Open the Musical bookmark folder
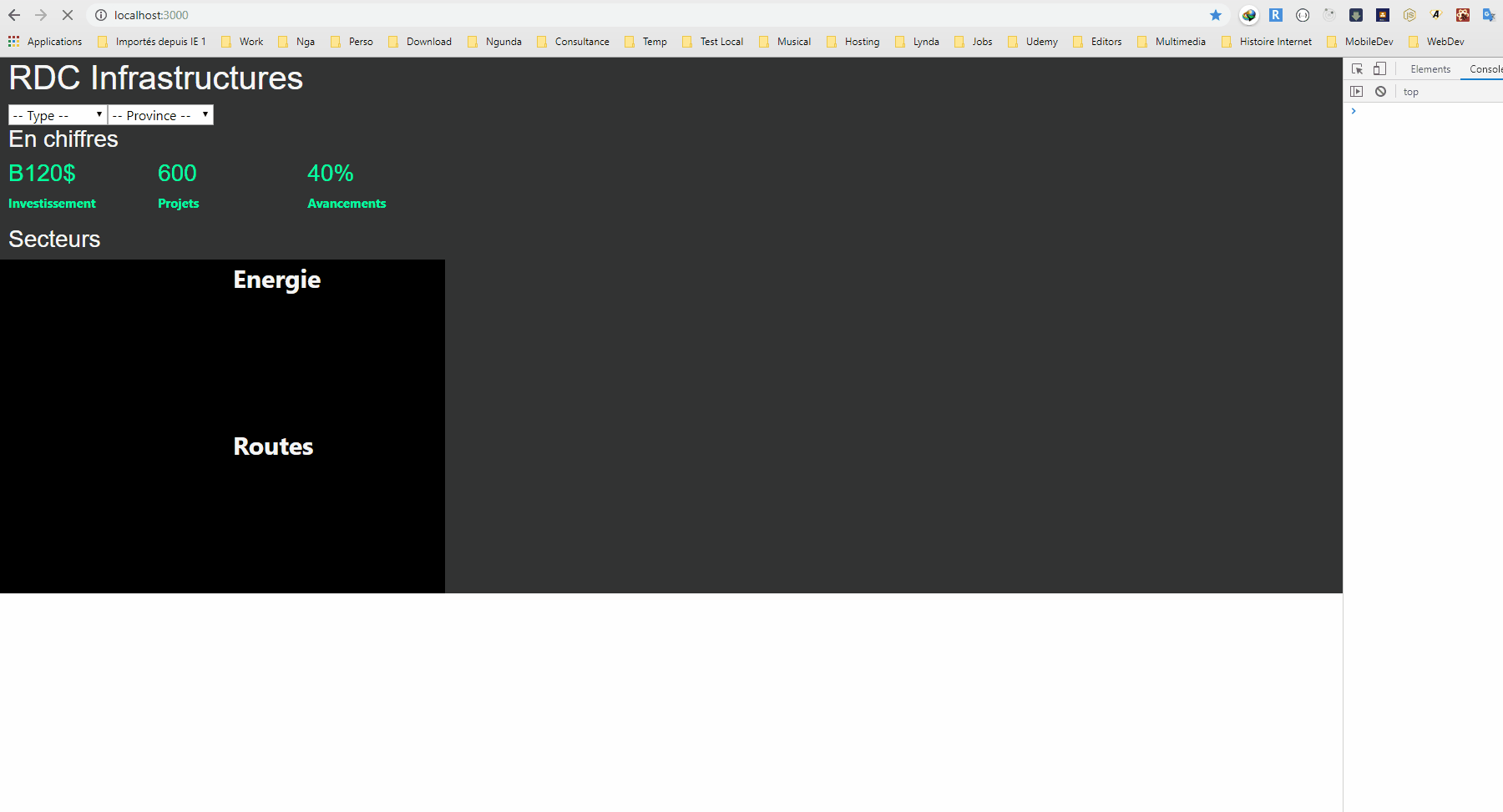 coord(785,42)
